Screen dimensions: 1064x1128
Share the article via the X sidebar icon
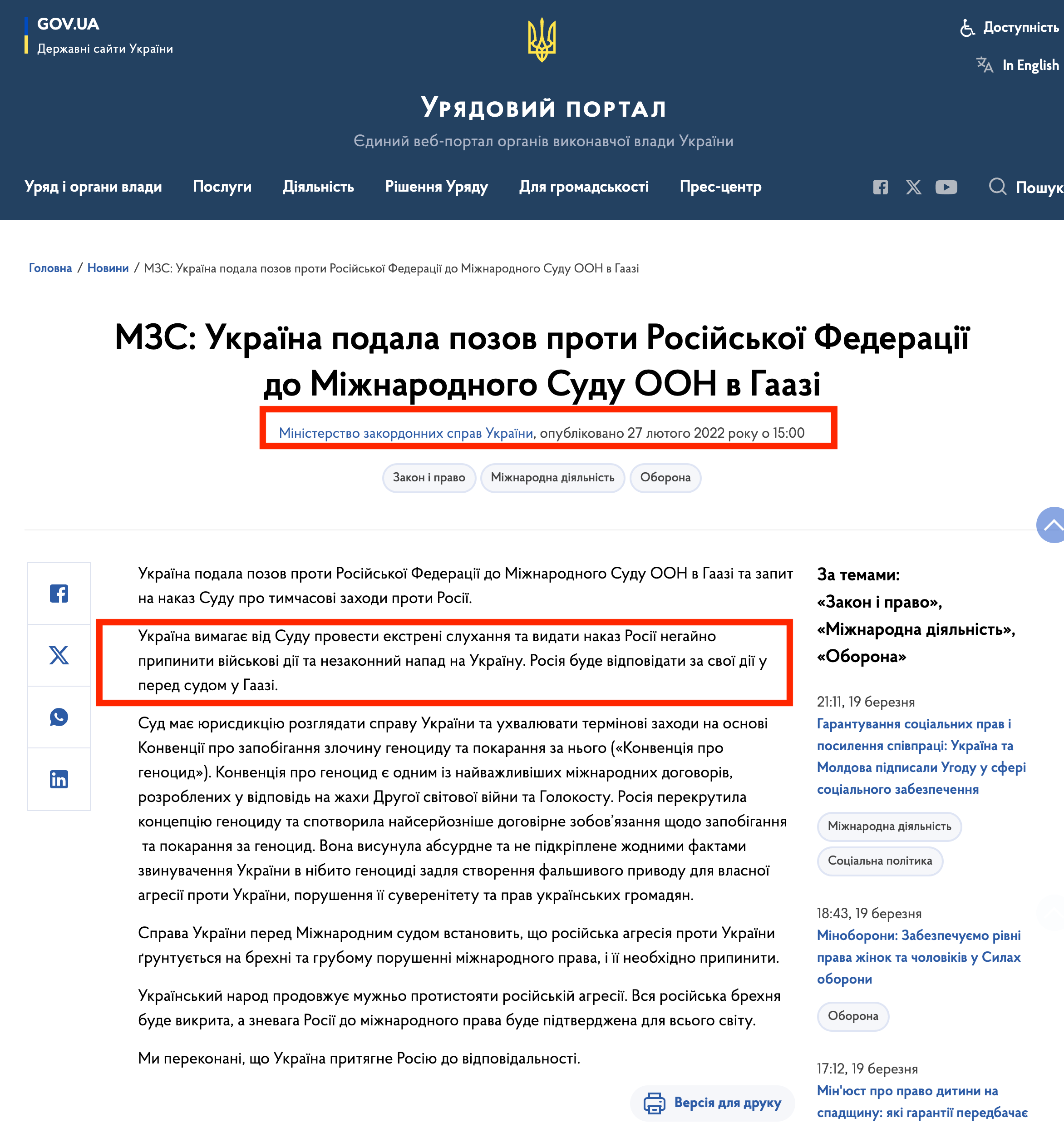(x=59, y=655)
